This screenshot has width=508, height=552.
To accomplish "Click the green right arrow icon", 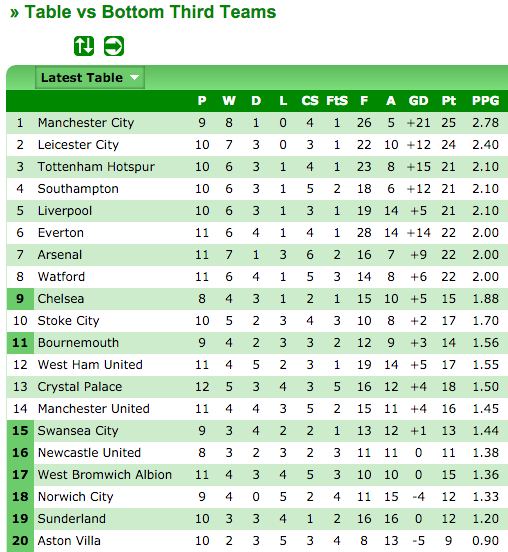I will pos(114,46).
